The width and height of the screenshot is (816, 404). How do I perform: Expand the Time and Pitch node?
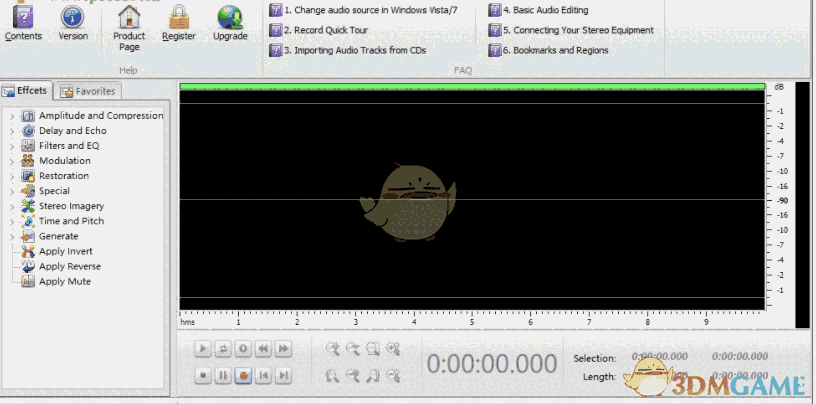tap(12, 222)
